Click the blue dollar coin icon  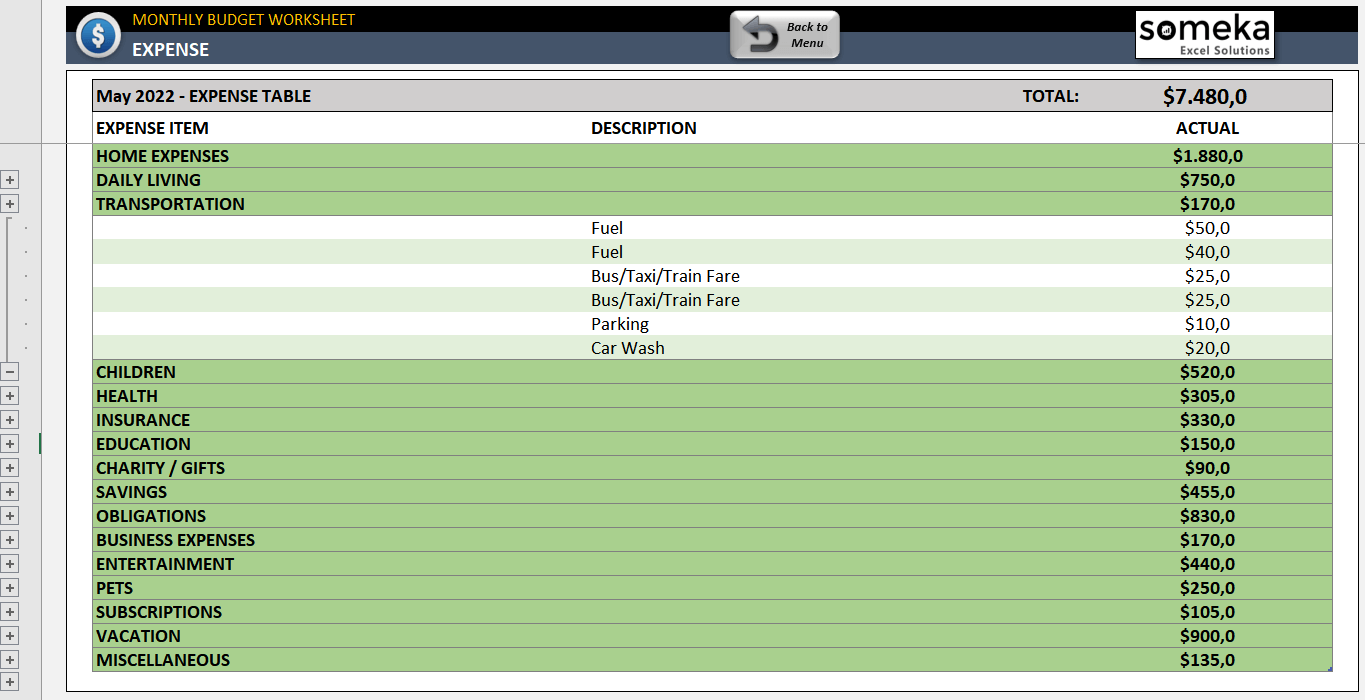pos(97,34)
